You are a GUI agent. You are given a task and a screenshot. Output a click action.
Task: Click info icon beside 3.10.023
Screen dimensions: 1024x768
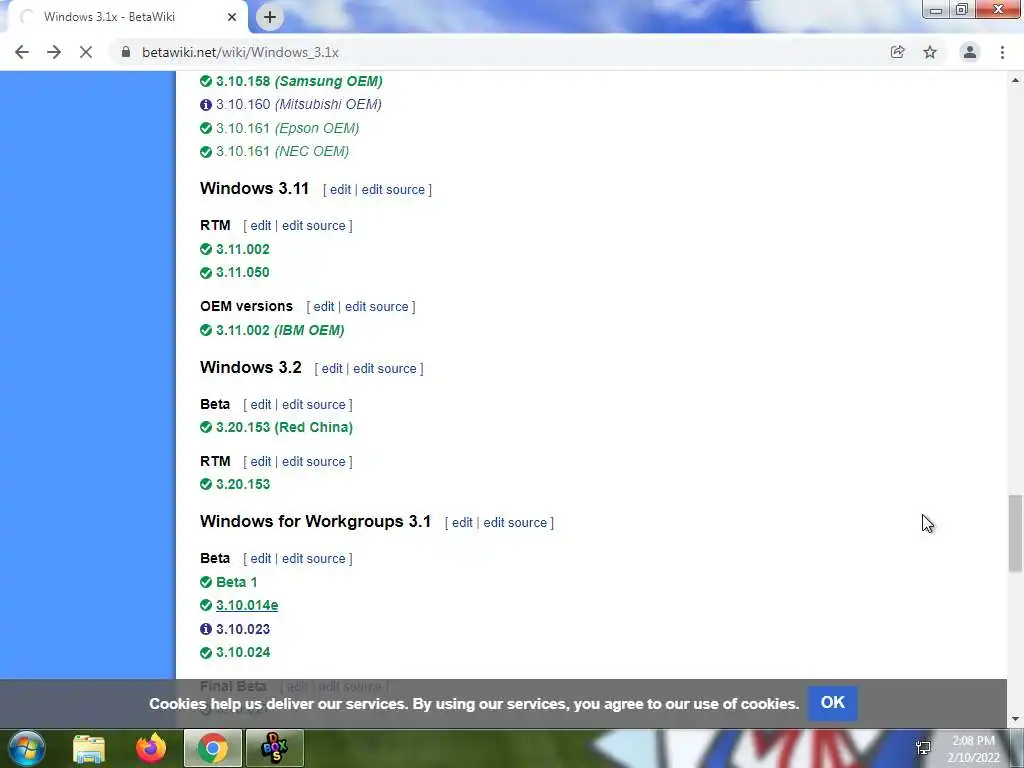[x=206, y=629]
